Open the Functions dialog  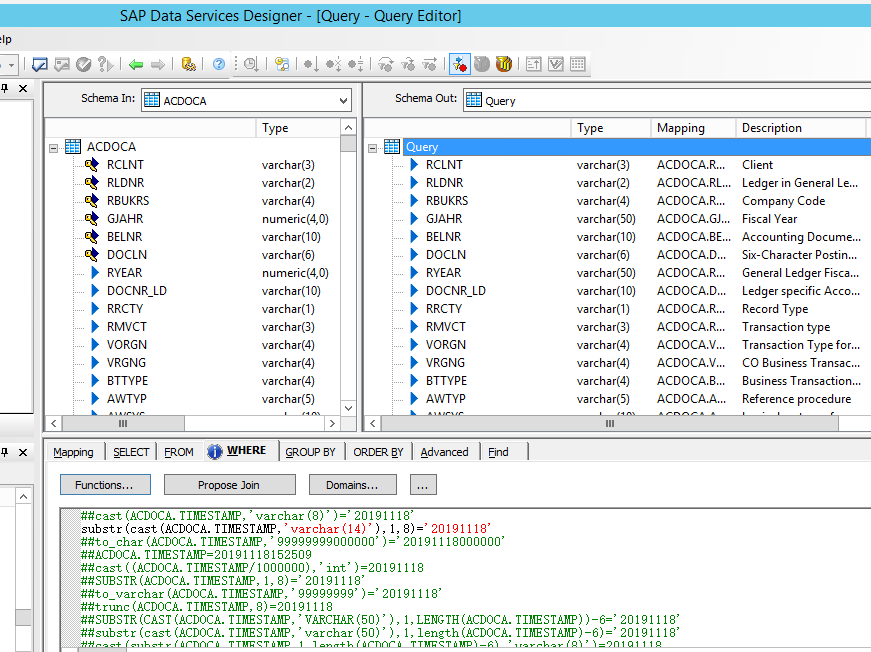[x=104, y=484]
